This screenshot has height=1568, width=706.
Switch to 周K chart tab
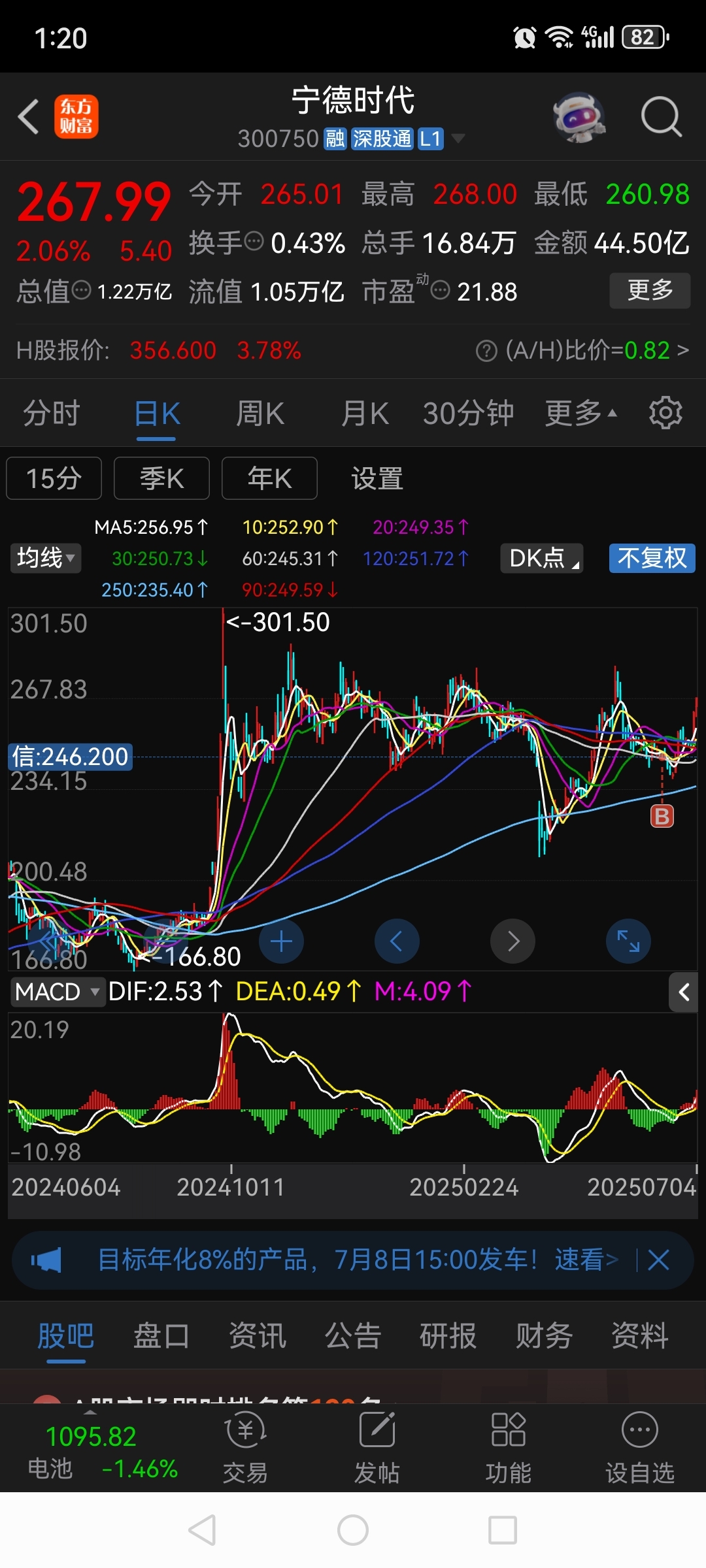[x=260, y=414]
